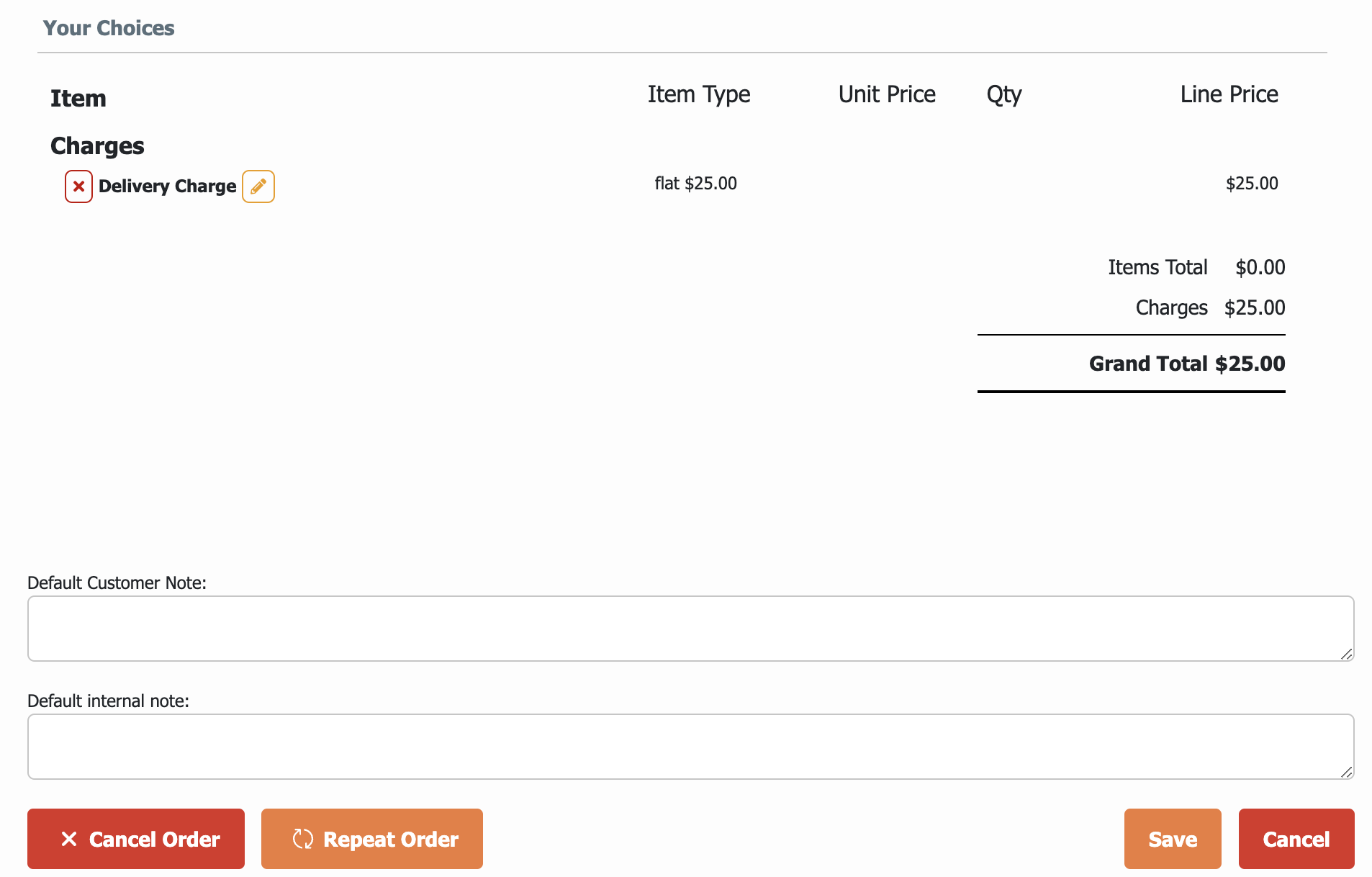Save the order choices
The width and height of the screenshot is (1372, 877).
[1172, 839]
